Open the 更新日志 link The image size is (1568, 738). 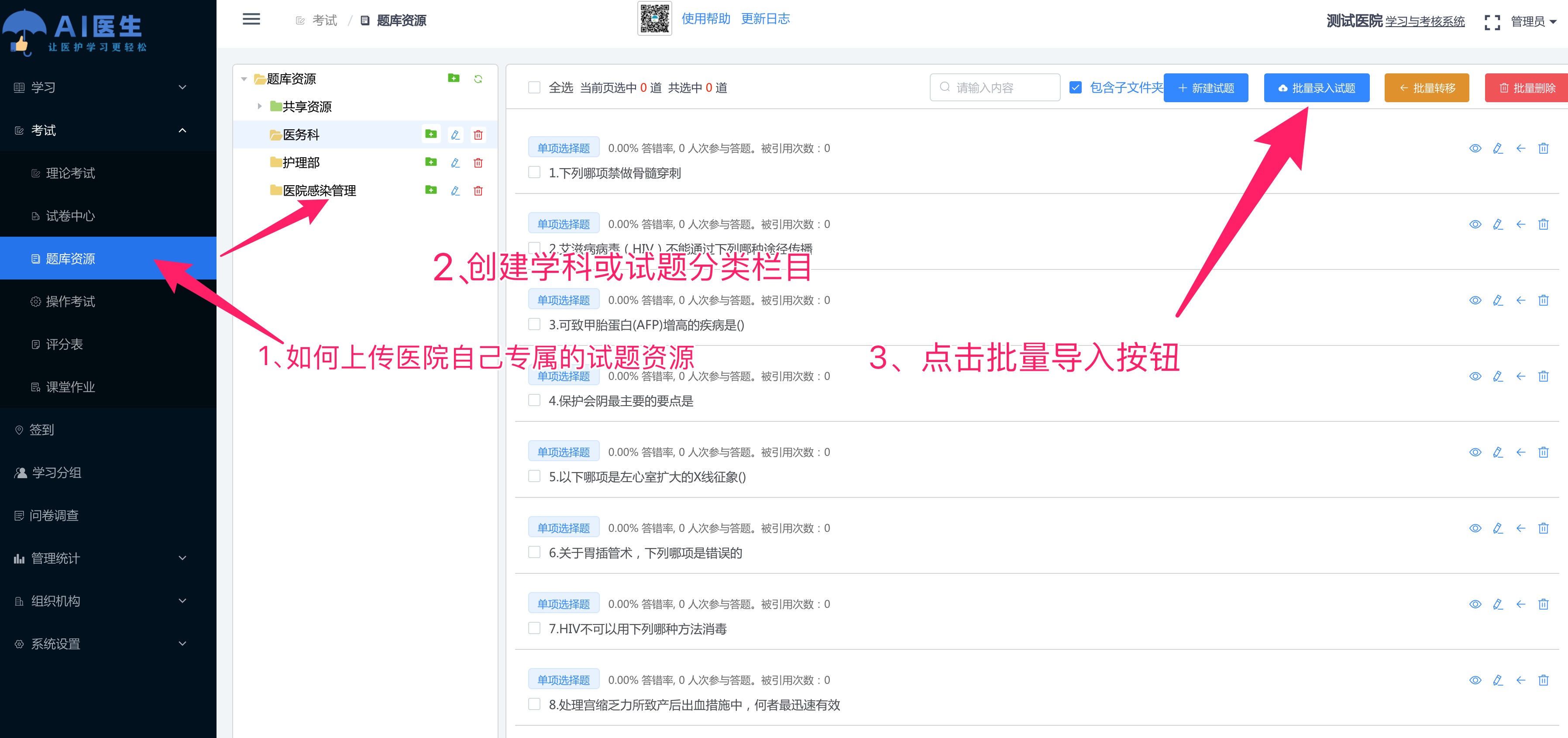765,19
